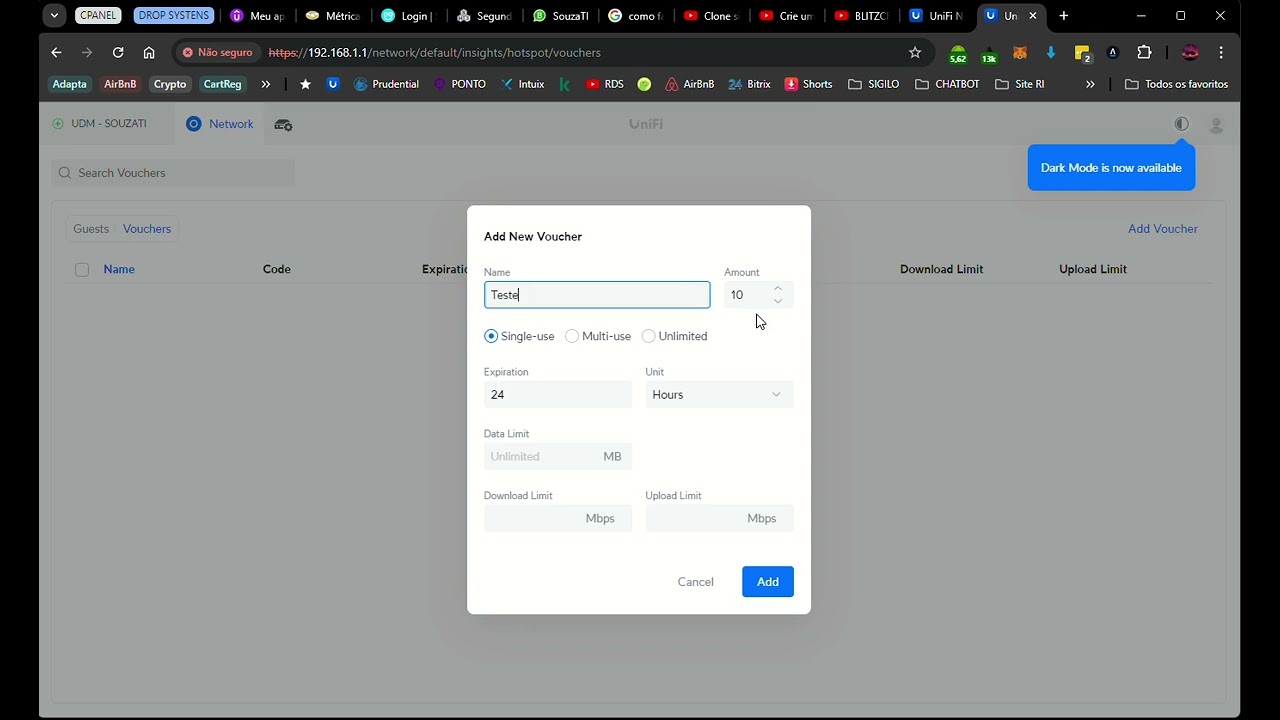
Task: Open the CHATBOT bookmark folder
Action: point(947,84)
